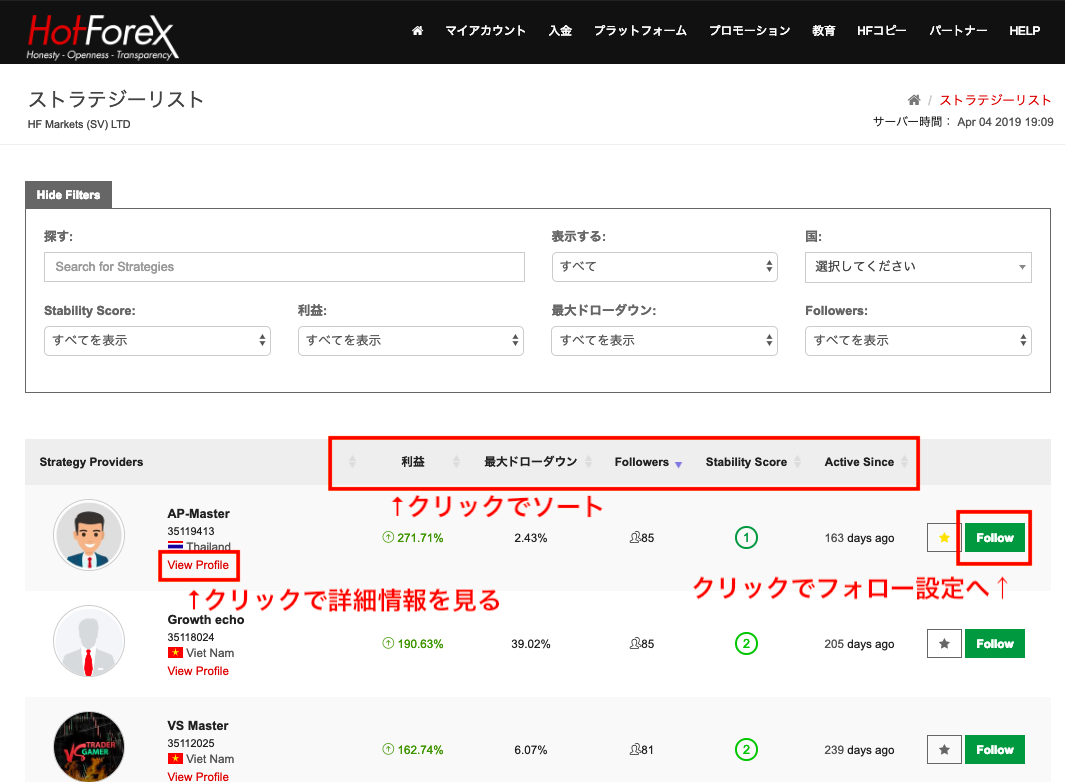Click the HotForex logo
The image size is (1065, 782).
pos(103,37)
